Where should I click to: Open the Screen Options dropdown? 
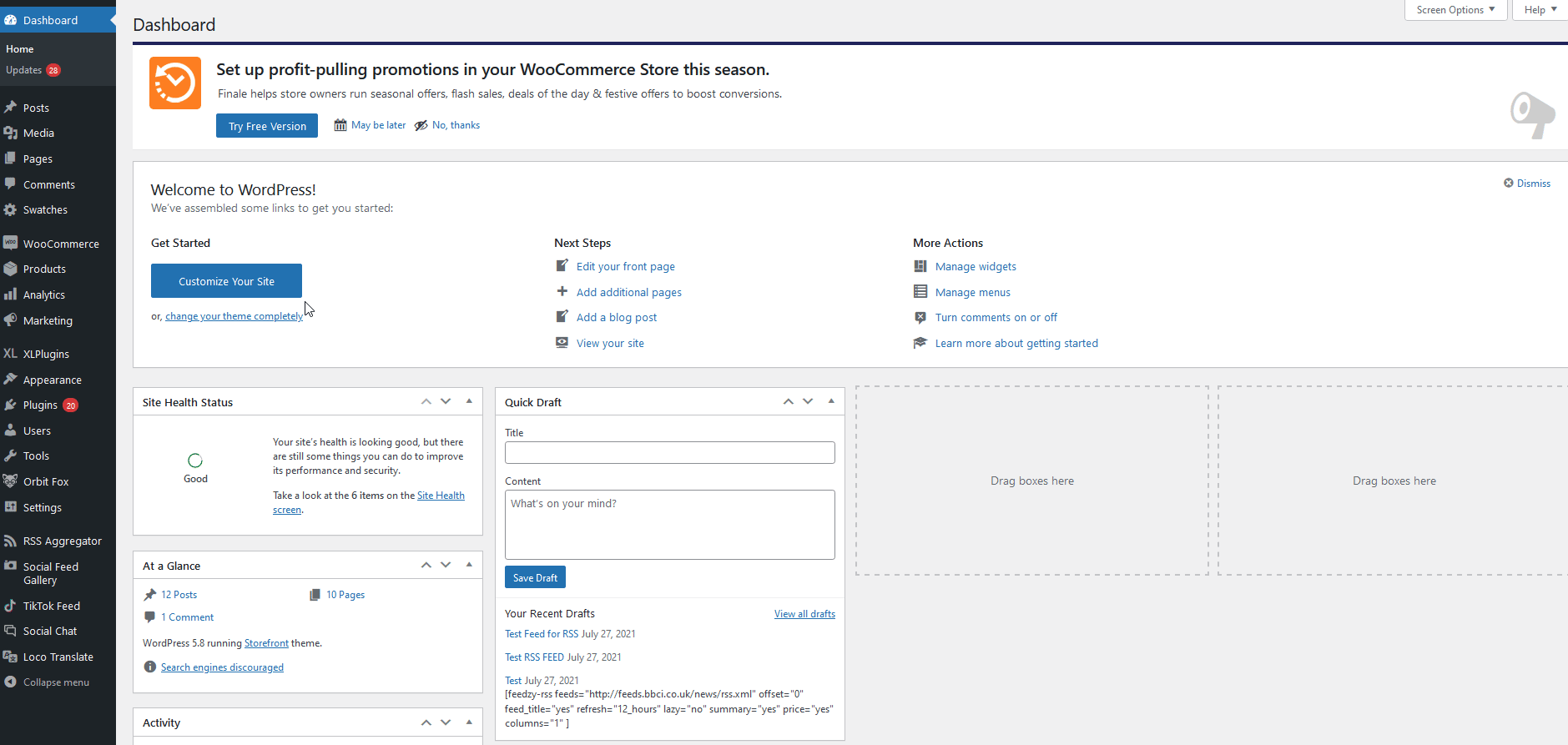point(1455,10)
